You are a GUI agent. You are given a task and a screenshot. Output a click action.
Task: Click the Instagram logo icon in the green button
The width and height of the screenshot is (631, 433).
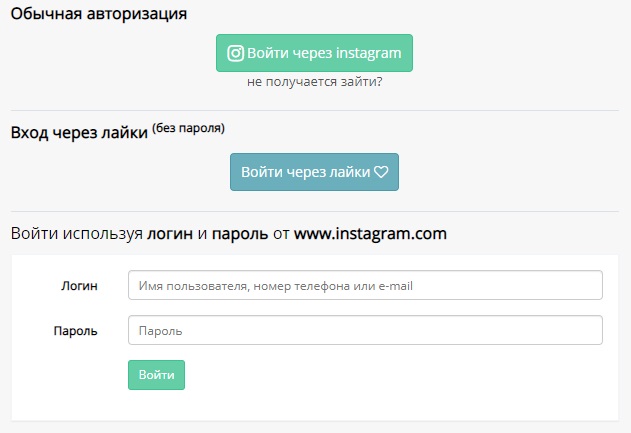(235, 53)
